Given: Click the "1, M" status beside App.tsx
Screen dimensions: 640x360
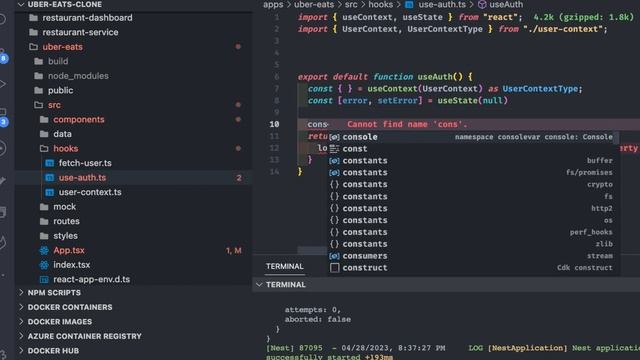Looking at the screenshot, I should click(x=233, y=251).
